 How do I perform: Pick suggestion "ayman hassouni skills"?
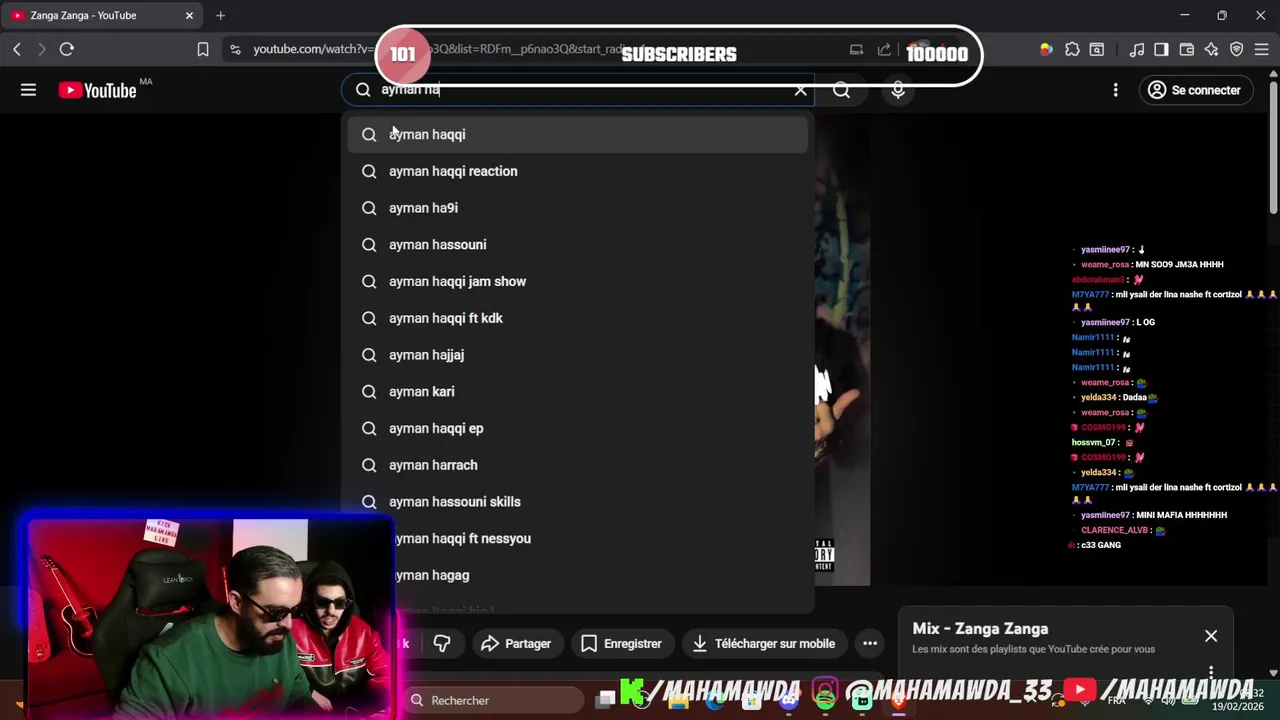pyautogui.click(x=578, y=502)
